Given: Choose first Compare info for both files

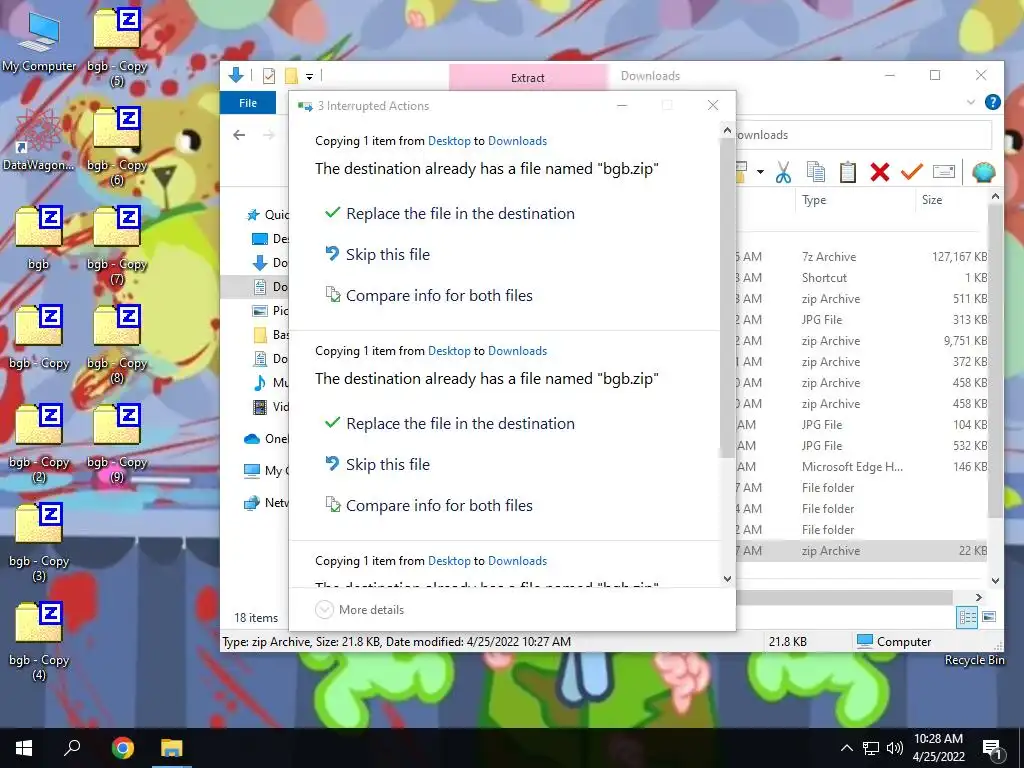Looking at the screenshot, I should click(x=429, y=296).
